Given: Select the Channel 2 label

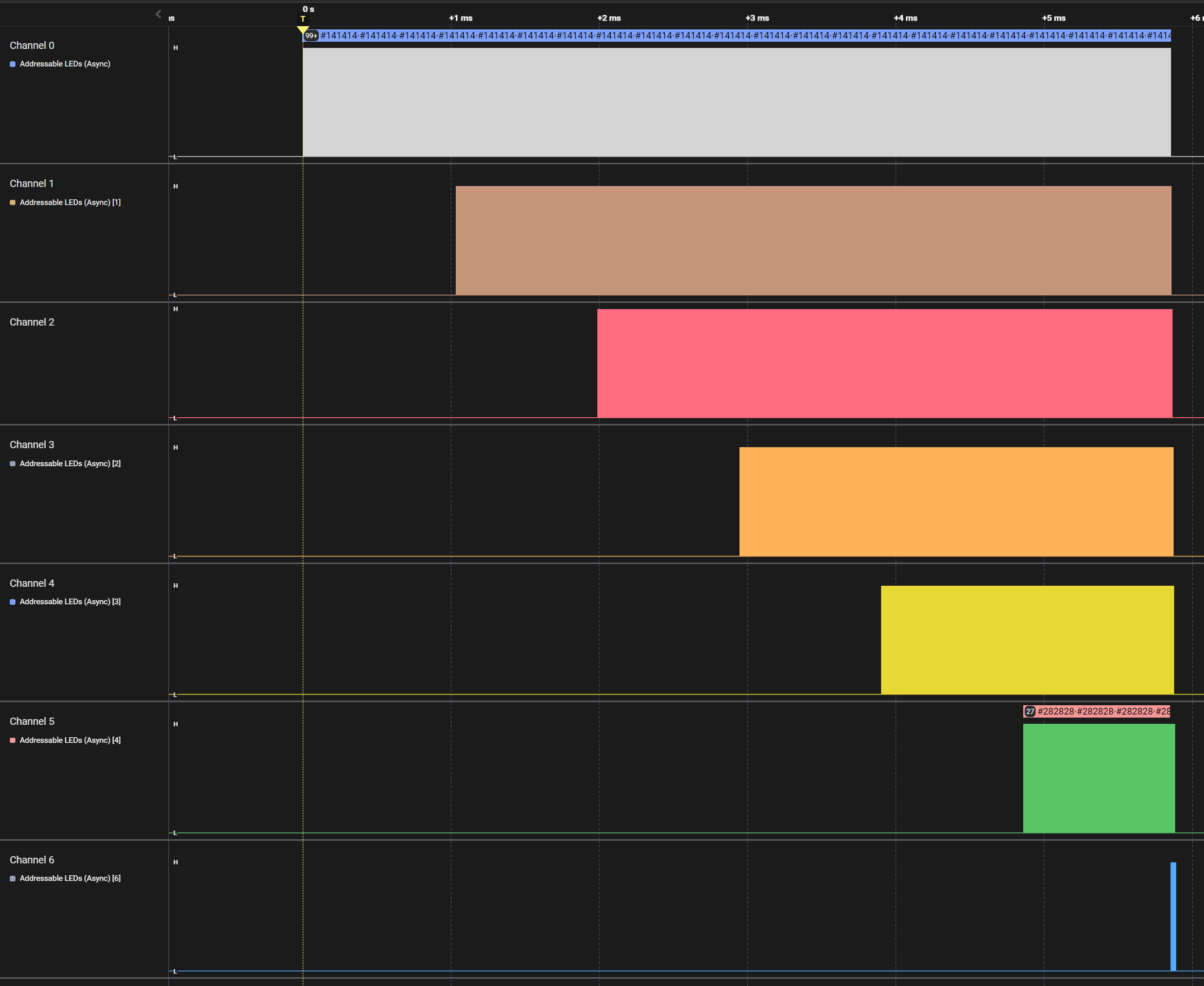Looking at the screenshot, I should pos(32,322).
